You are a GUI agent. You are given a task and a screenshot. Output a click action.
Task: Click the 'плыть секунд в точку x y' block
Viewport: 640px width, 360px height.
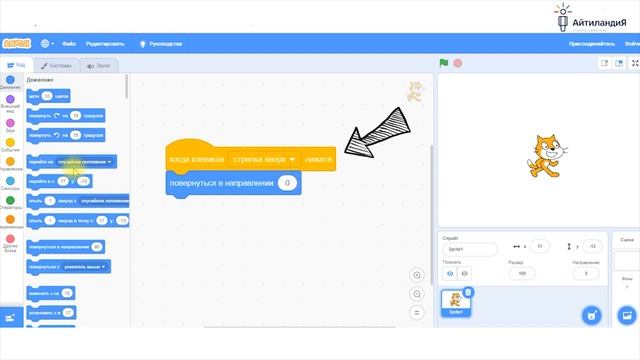[78, 221]
